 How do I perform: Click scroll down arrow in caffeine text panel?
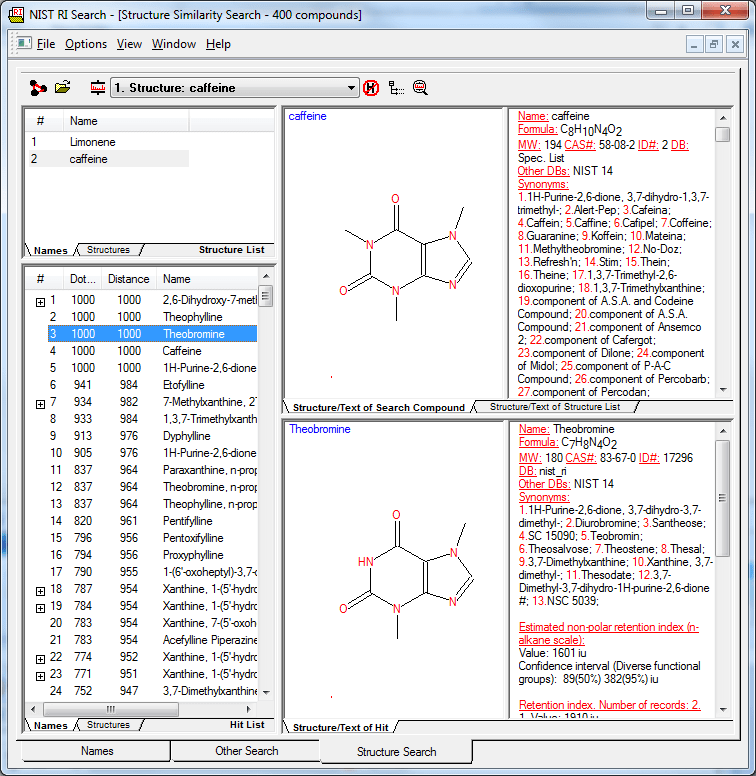(723, 390)
